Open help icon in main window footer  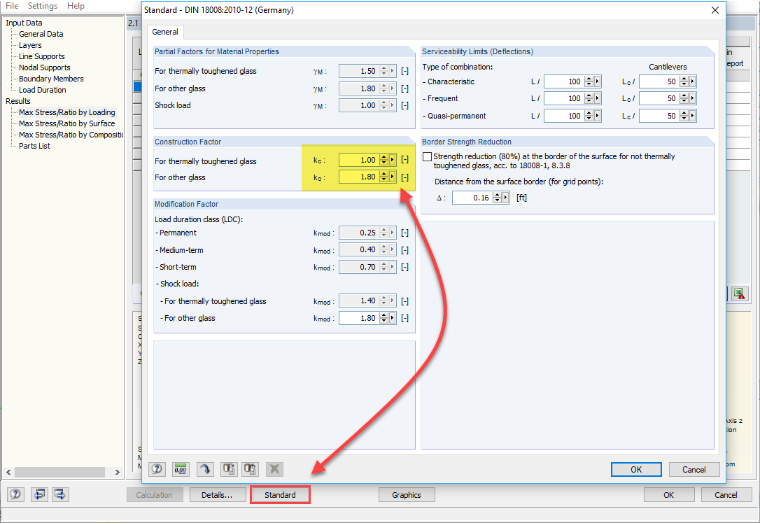click(x=16, y=494)
